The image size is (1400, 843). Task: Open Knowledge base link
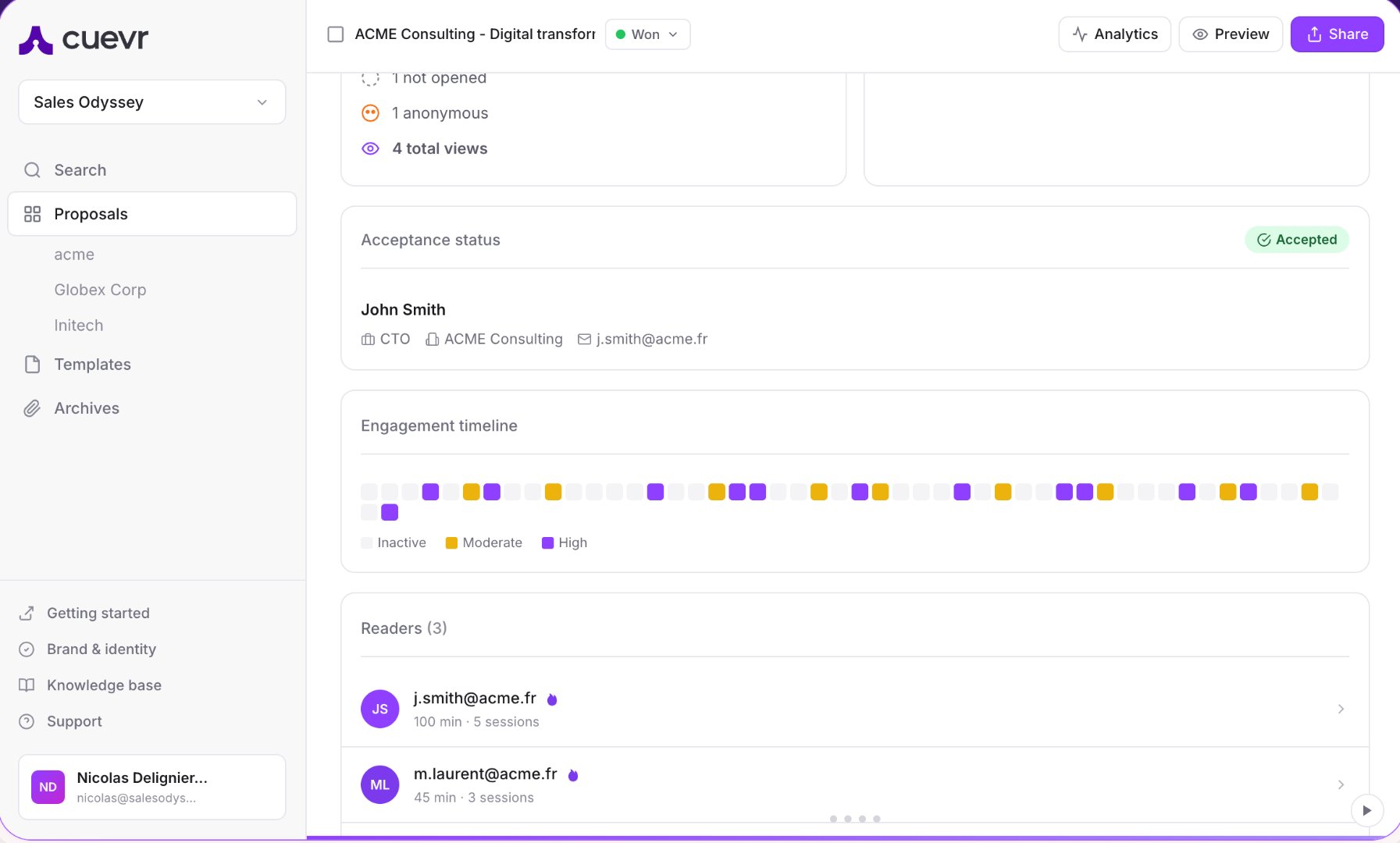(x=104, y=685)
